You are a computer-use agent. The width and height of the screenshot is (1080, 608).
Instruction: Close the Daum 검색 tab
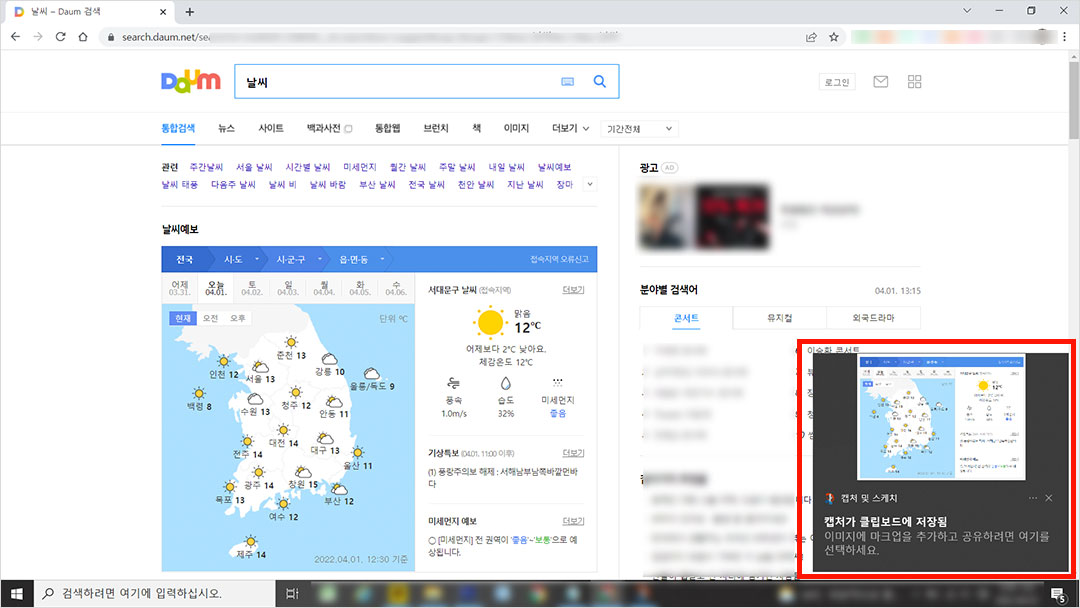[163, 12]
